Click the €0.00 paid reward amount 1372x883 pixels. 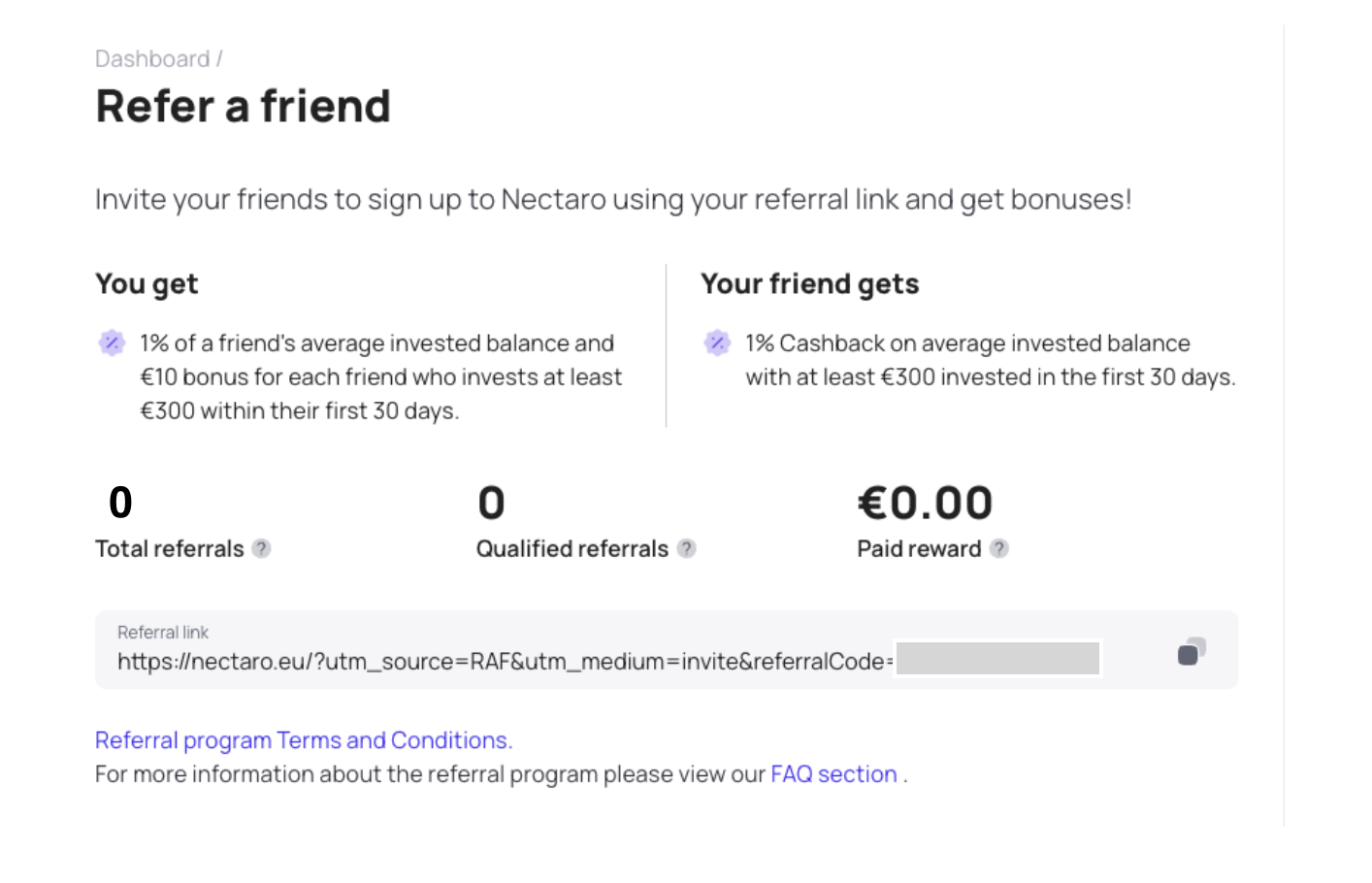coord(925,503)
